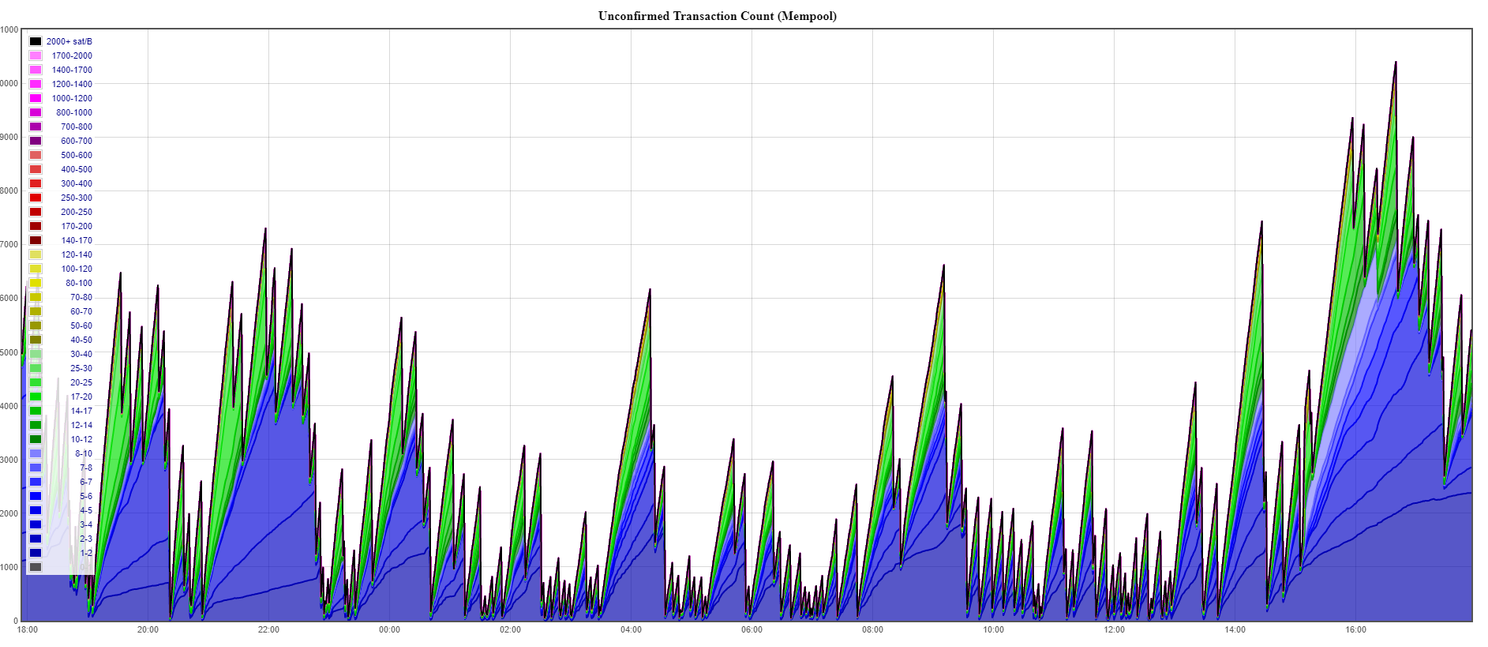Screen dimensions: 1488x647
Task: Click the dark green 10-12 legend swatch
Action: [35, 439]
